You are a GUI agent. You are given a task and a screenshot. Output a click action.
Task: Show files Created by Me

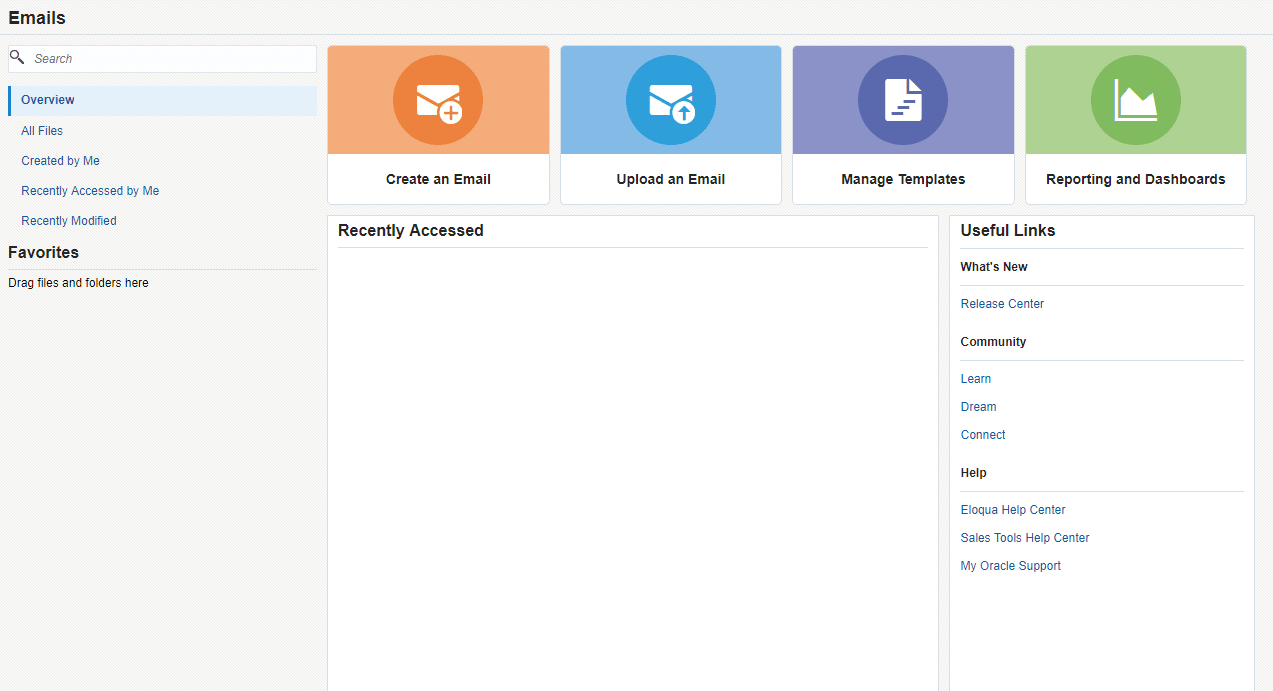(60, 160)
